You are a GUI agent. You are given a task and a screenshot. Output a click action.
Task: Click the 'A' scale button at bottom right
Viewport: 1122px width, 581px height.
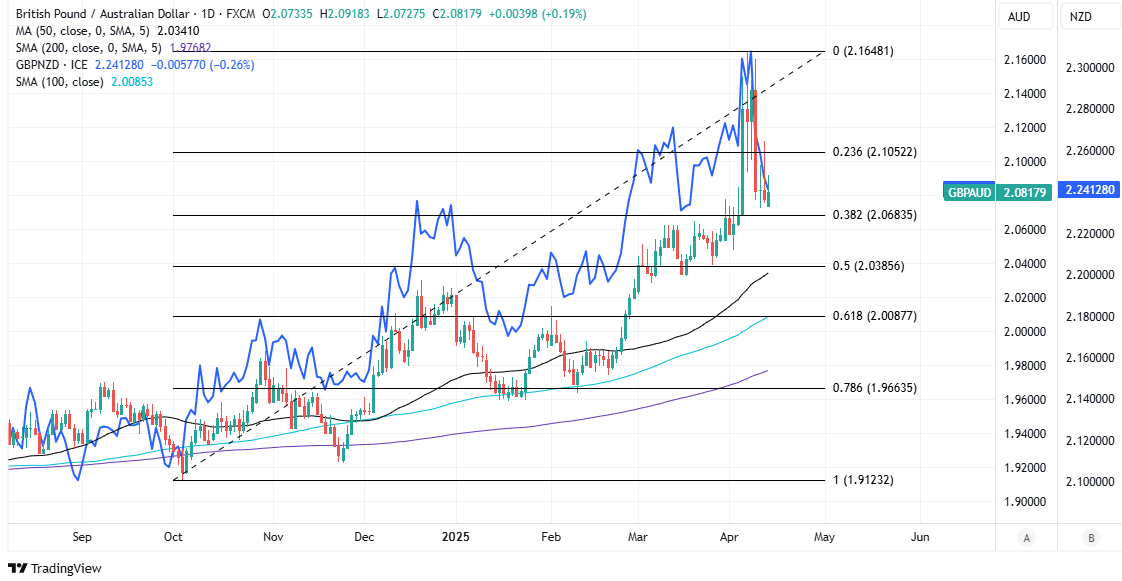[x=1026, y=538]
